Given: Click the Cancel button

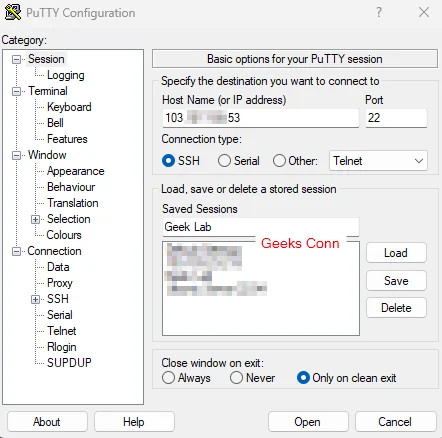Looking at the screenshot, I should (x=395, y=422).
